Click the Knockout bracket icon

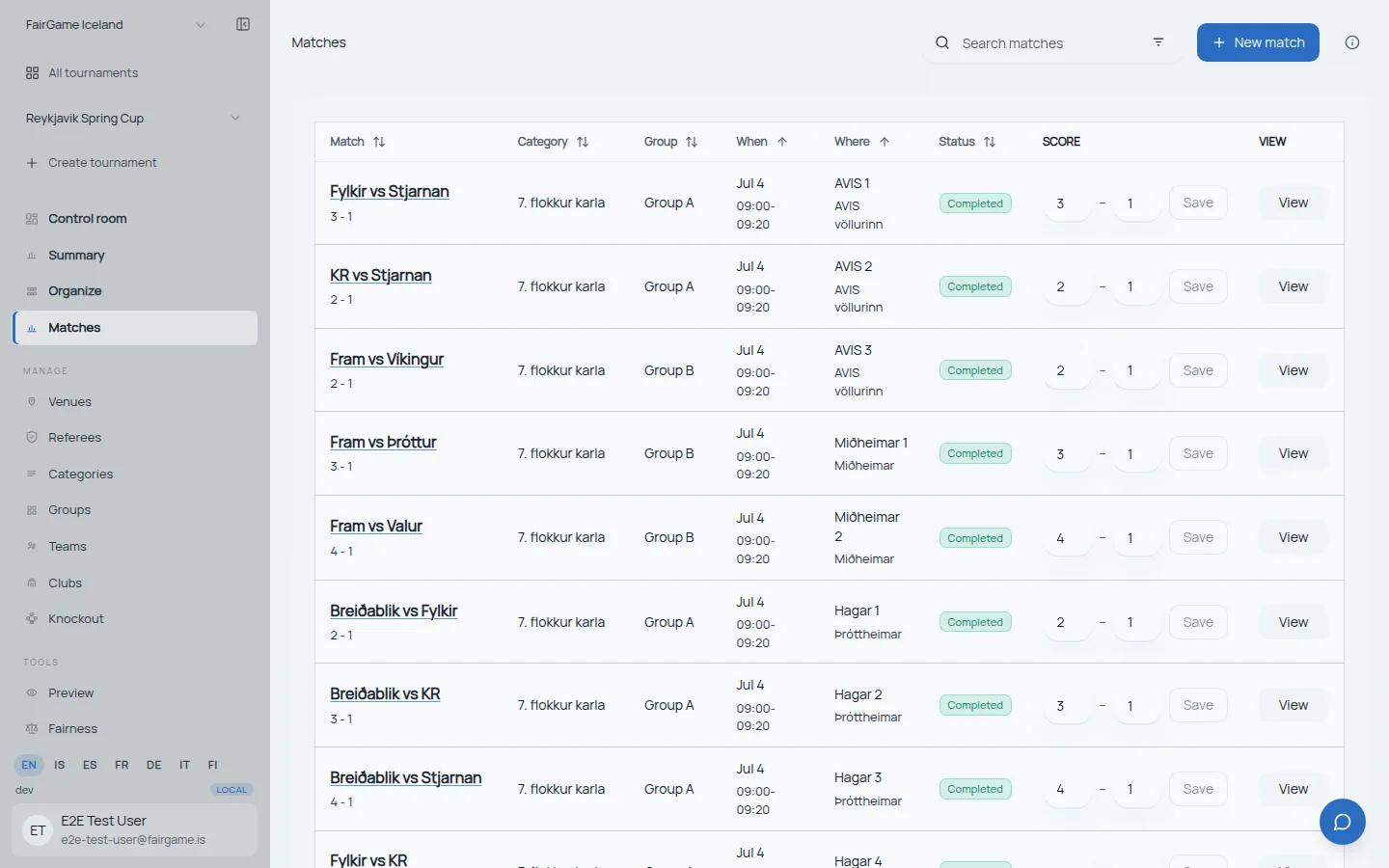32,619
